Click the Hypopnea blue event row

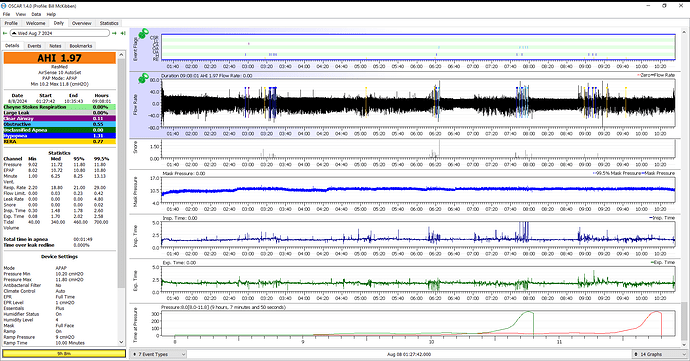coord(60,136)
